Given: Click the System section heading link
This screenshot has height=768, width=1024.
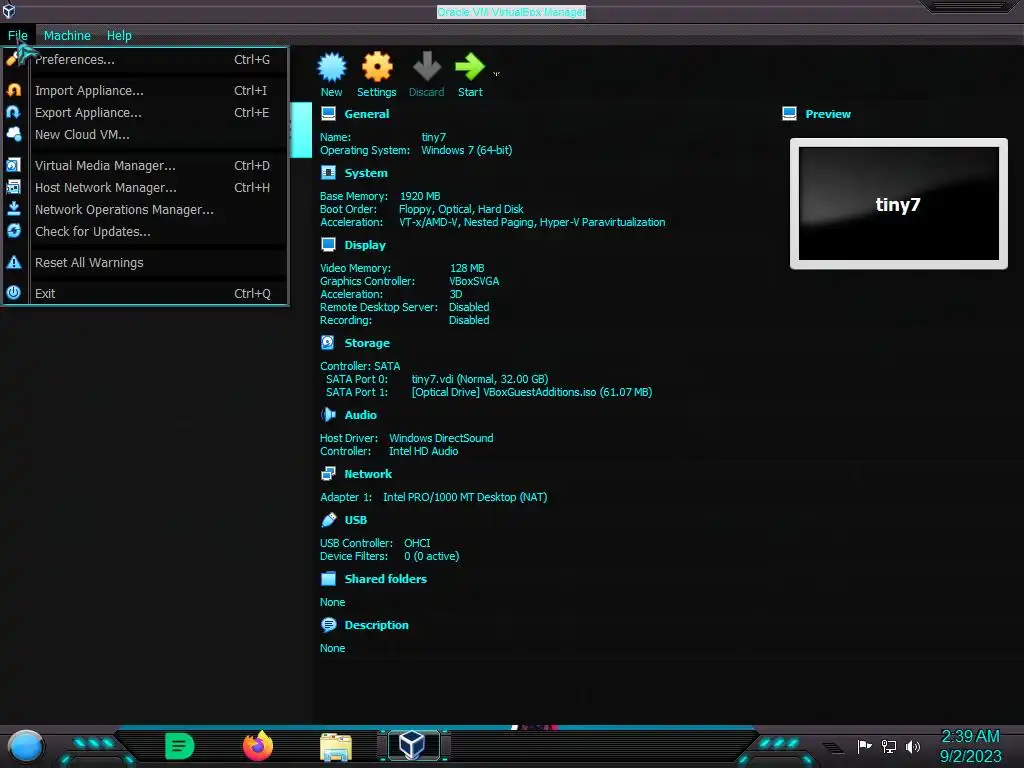Looking at the screenshot, I should pyautogui.click(x=366, y=173).
